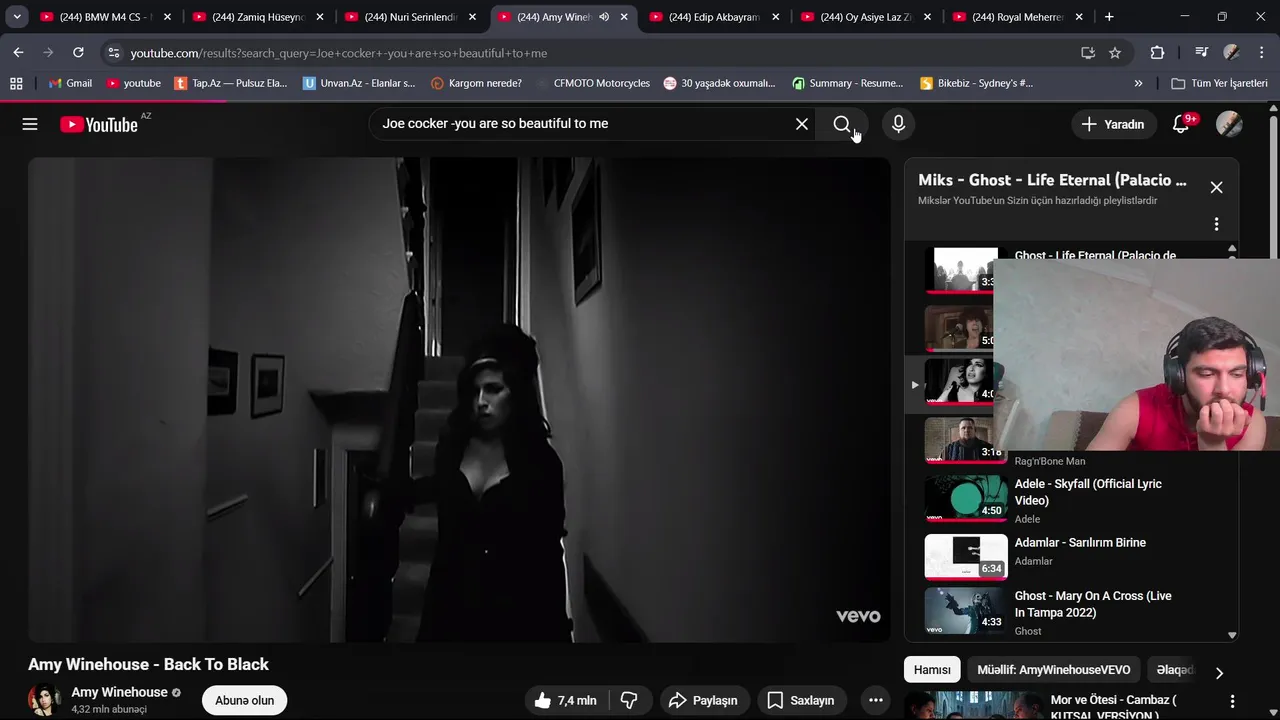Click the search magnifier button

[x=842, y=124]
